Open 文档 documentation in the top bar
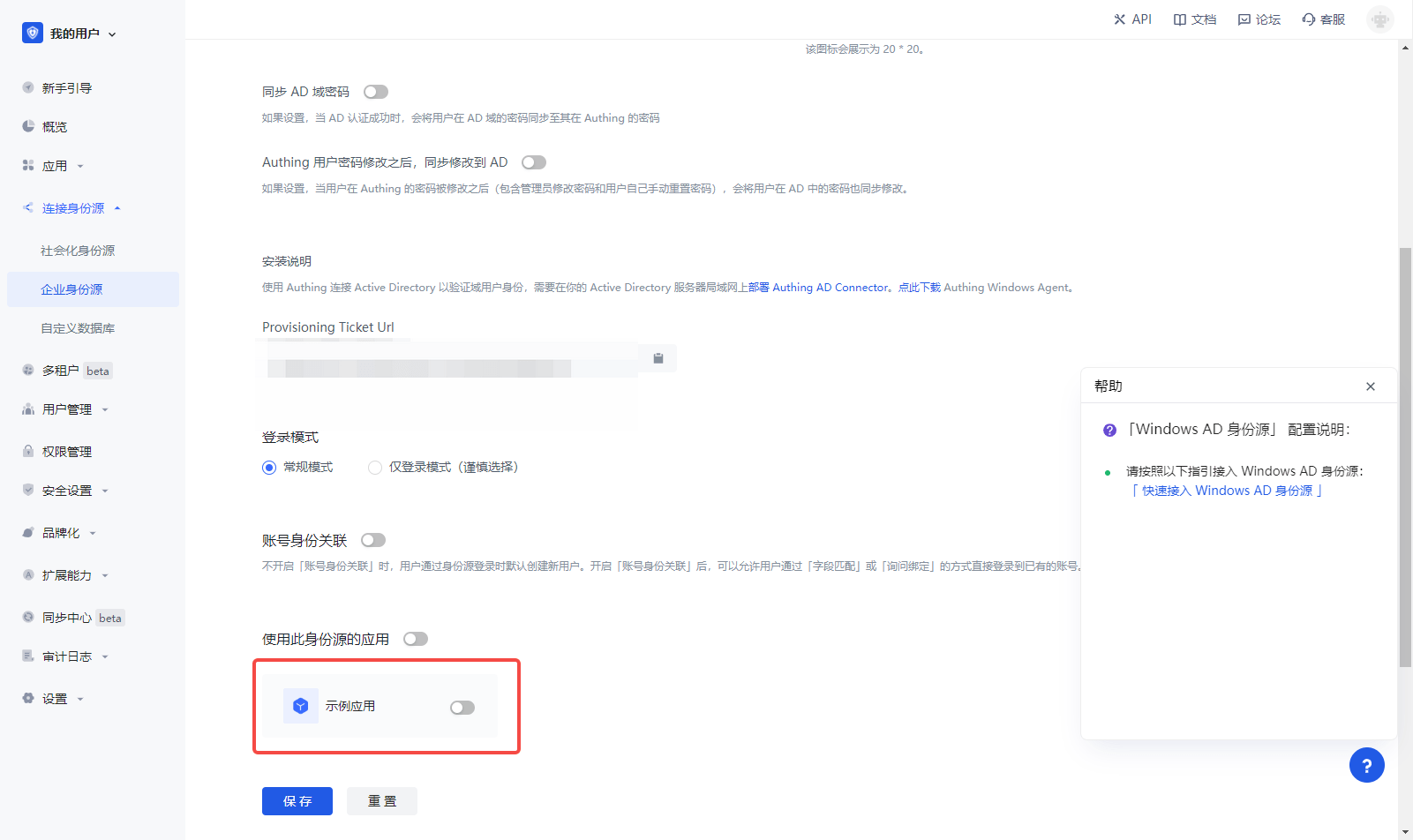The width and height of the screenshot is (1413, 840). pyautogui.click(x=1195, y=19)
